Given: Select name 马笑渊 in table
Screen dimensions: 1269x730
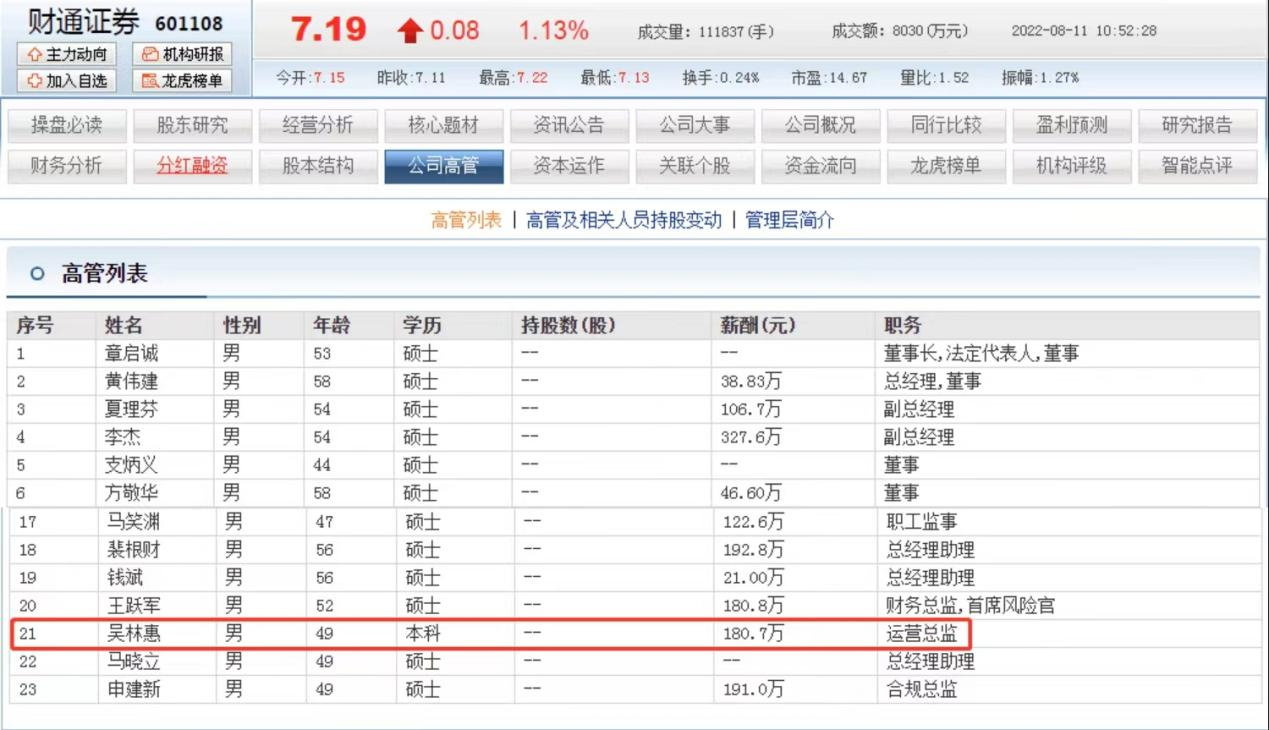Looking at the screenshot, I should (x=134, y=522).
